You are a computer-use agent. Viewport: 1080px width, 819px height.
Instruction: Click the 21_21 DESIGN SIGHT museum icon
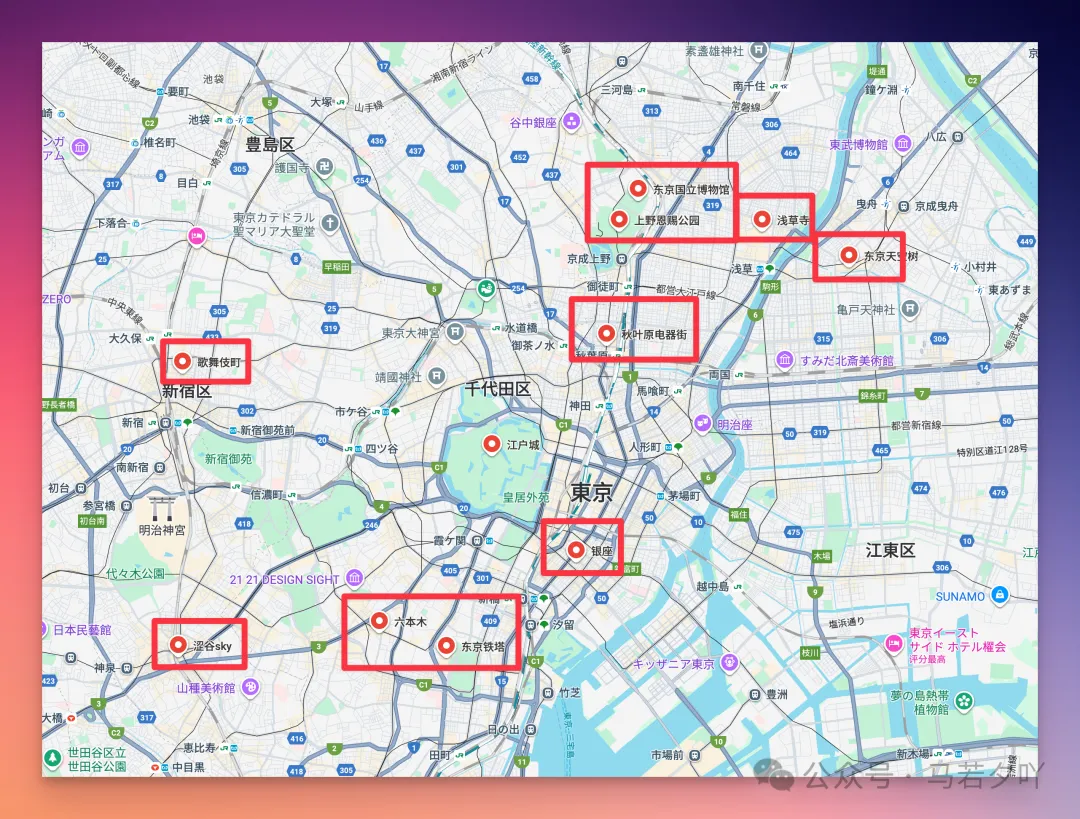355,579
